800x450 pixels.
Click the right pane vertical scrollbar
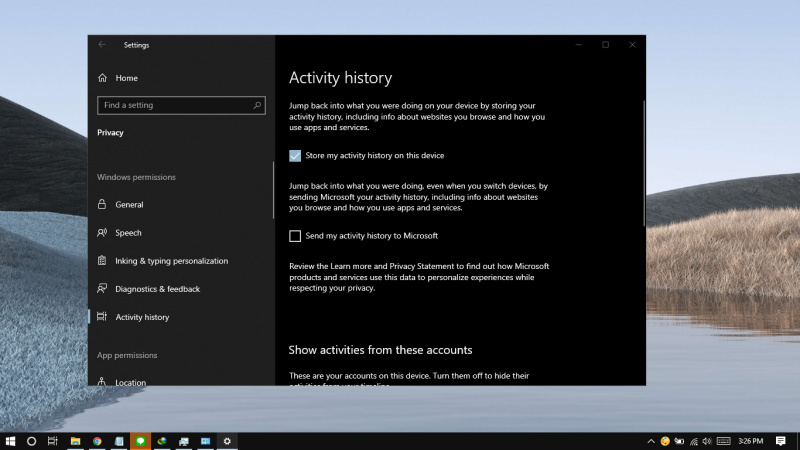pyautogui.click(x=644, y=163)
